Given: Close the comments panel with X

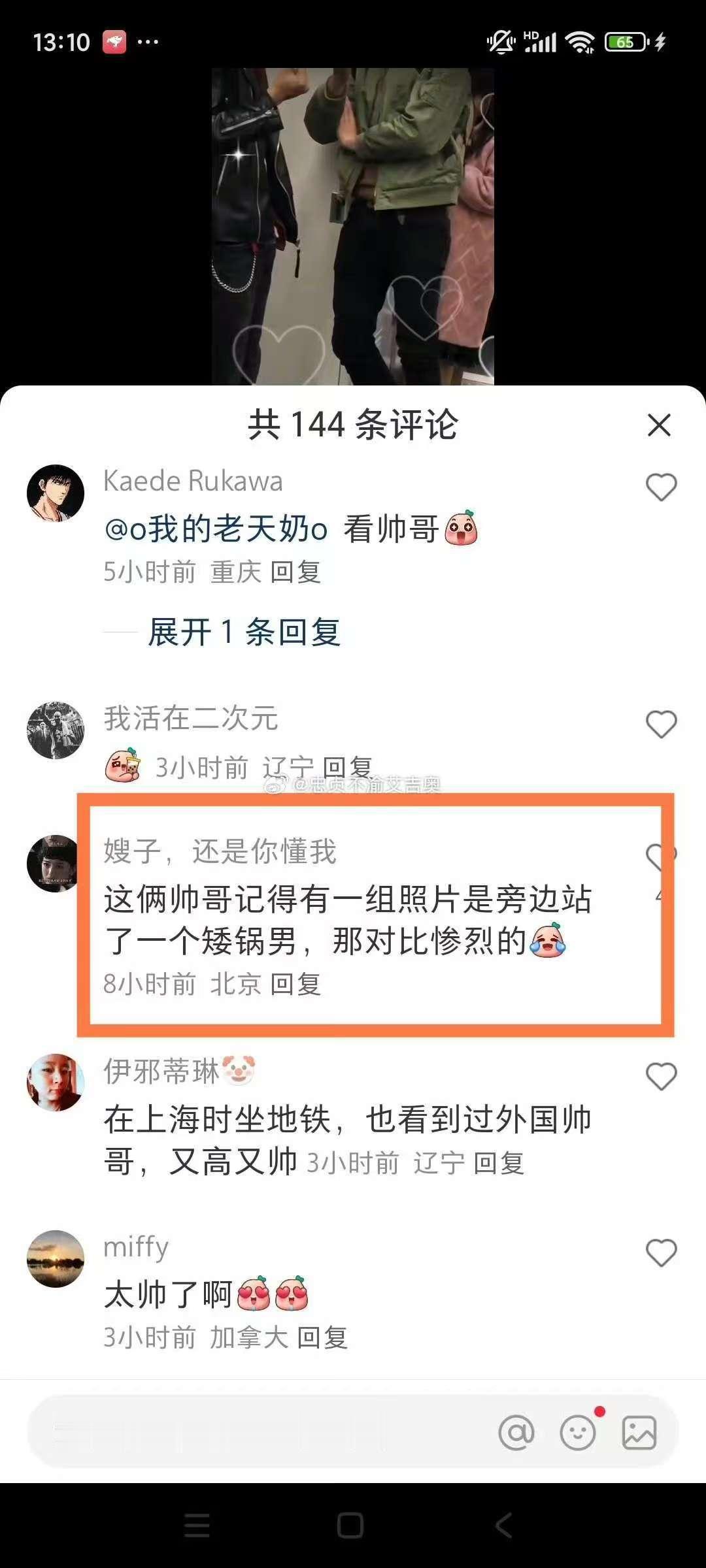Looking at the screenshot, I should point(659,425).
